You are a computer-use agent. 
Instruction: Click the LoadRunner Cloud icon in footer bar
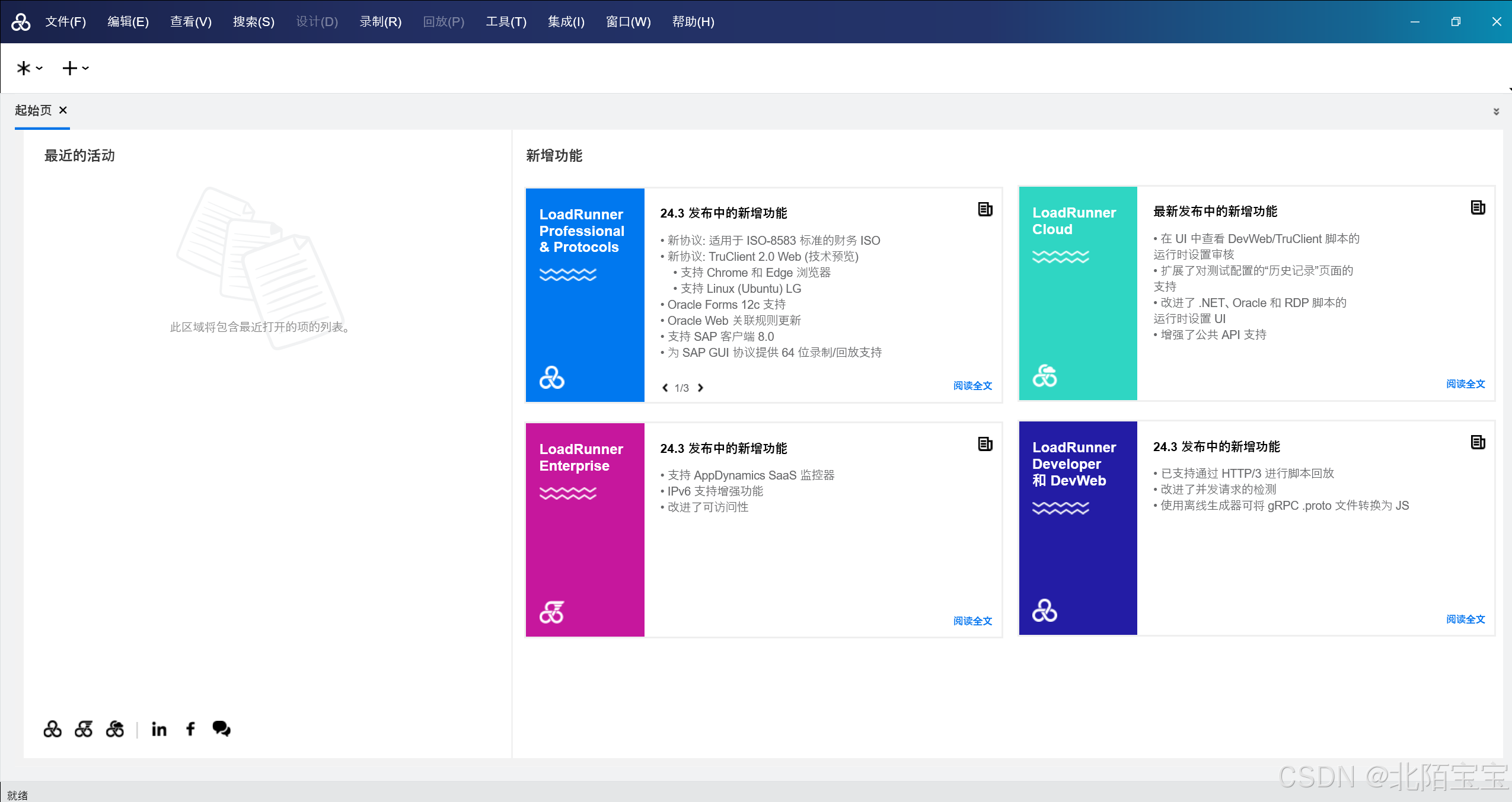click(116, 728)
